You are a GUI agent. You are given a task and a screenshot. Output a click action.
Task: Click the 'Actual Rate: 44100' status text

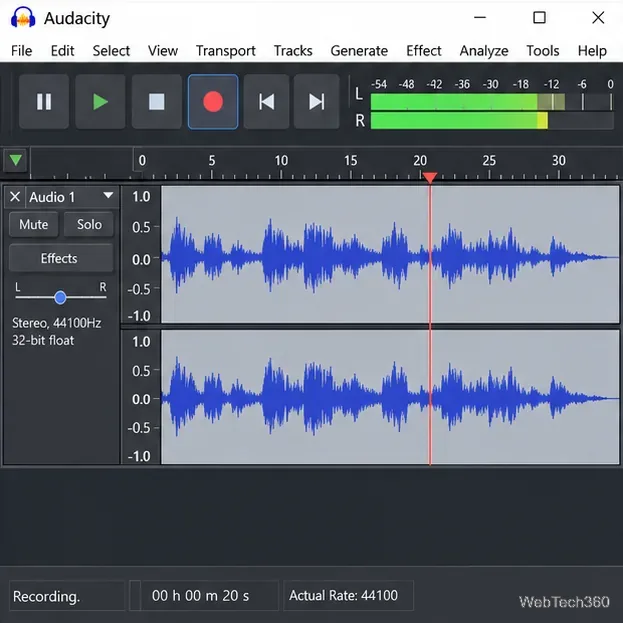[344, 595]
